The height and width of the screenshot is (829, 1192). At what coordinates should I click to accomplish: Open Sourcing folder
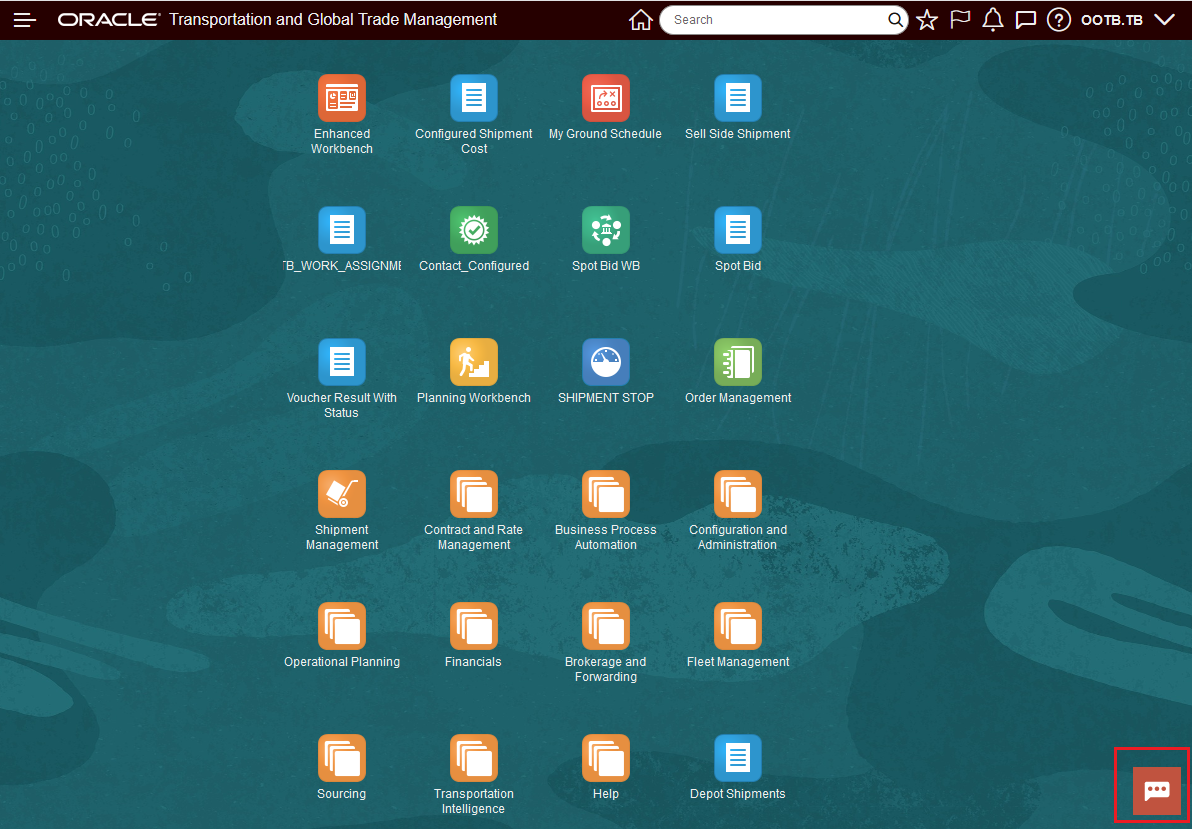coord(342,758)
